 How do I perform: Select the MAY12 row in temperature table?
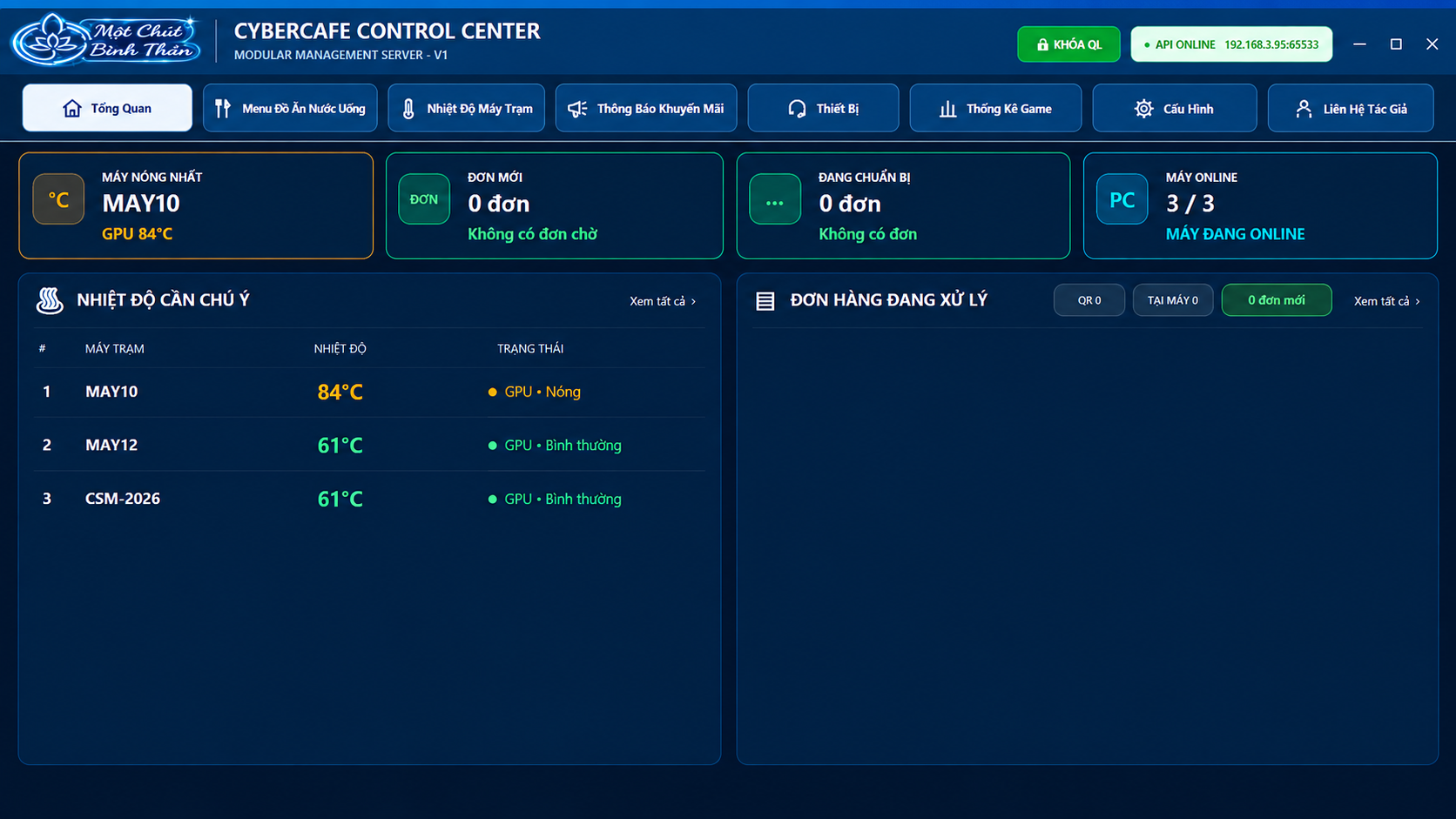370,445
